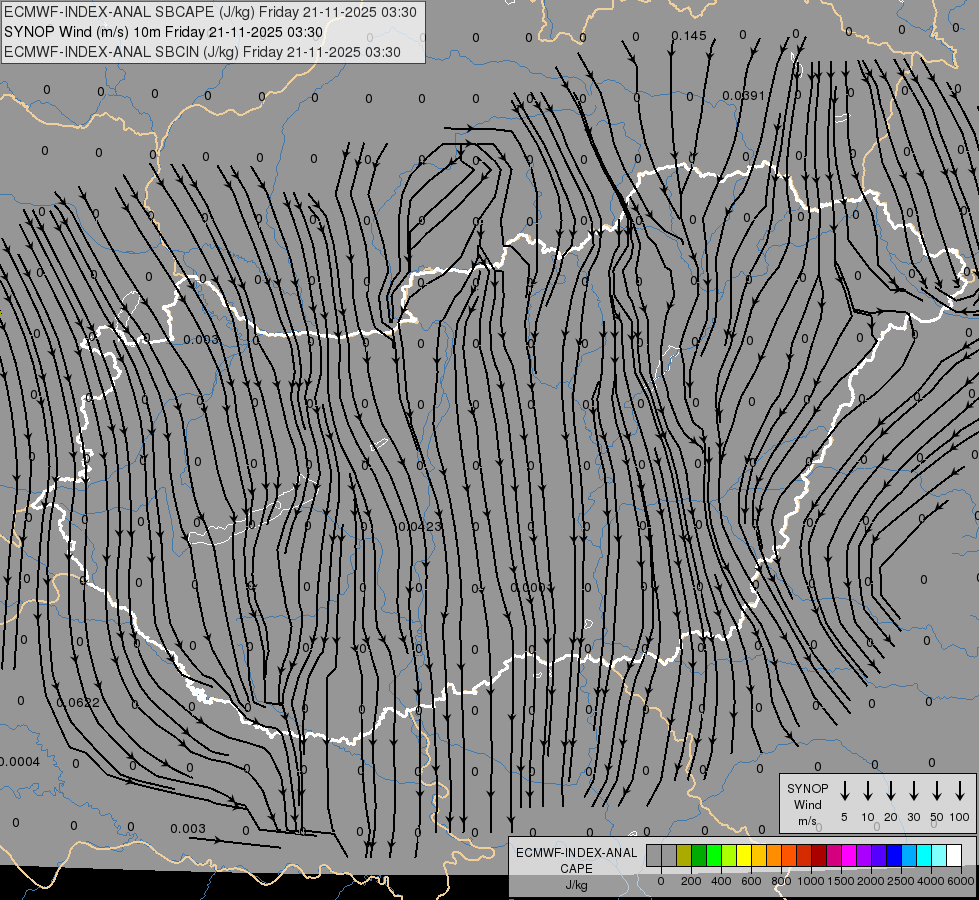Click the 10 m/s wind arrow symbol

[x=868, y=791]
